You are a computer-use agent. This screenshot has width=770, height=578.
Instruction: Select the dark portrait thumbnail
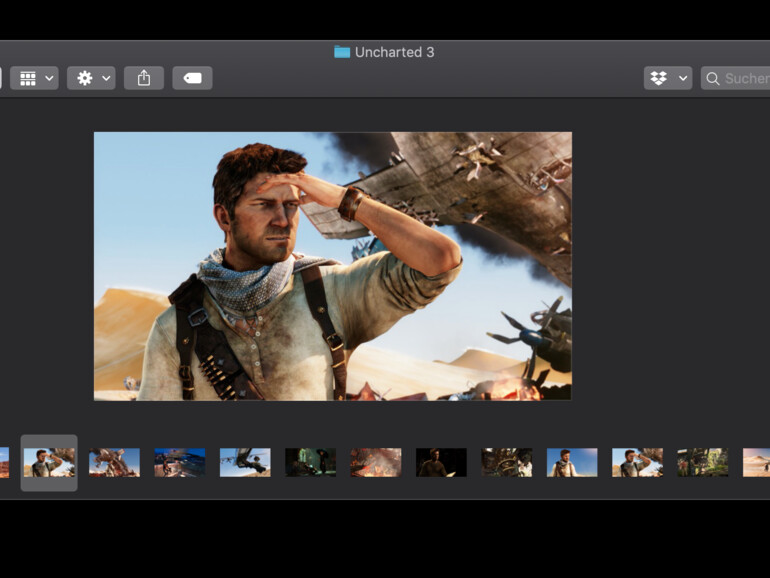441,463
